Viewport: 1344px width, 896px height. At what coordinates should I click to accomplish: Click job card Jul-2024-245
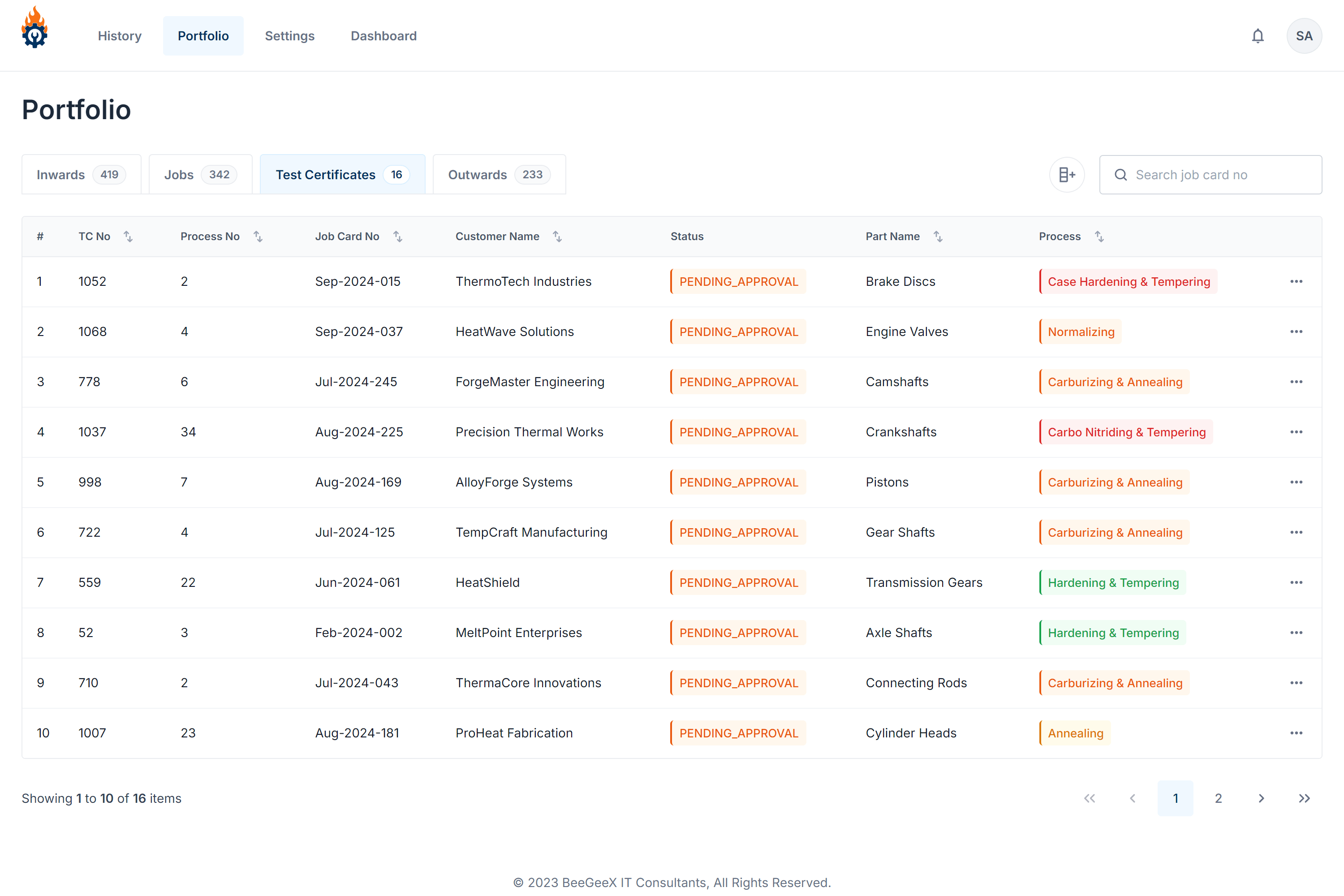click(356, 382)
